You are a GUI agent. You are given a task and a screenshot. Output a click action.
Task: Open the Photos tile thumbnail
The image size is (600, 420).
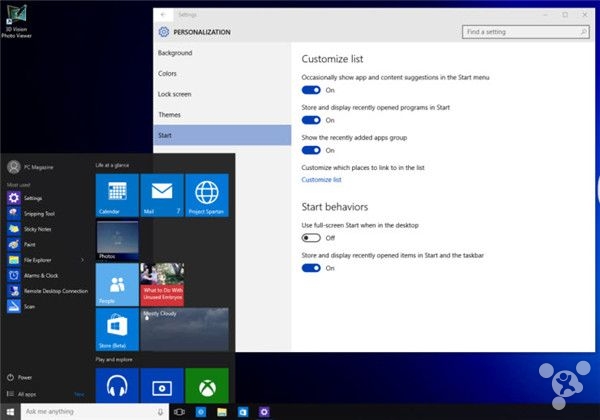click(116, 239)
